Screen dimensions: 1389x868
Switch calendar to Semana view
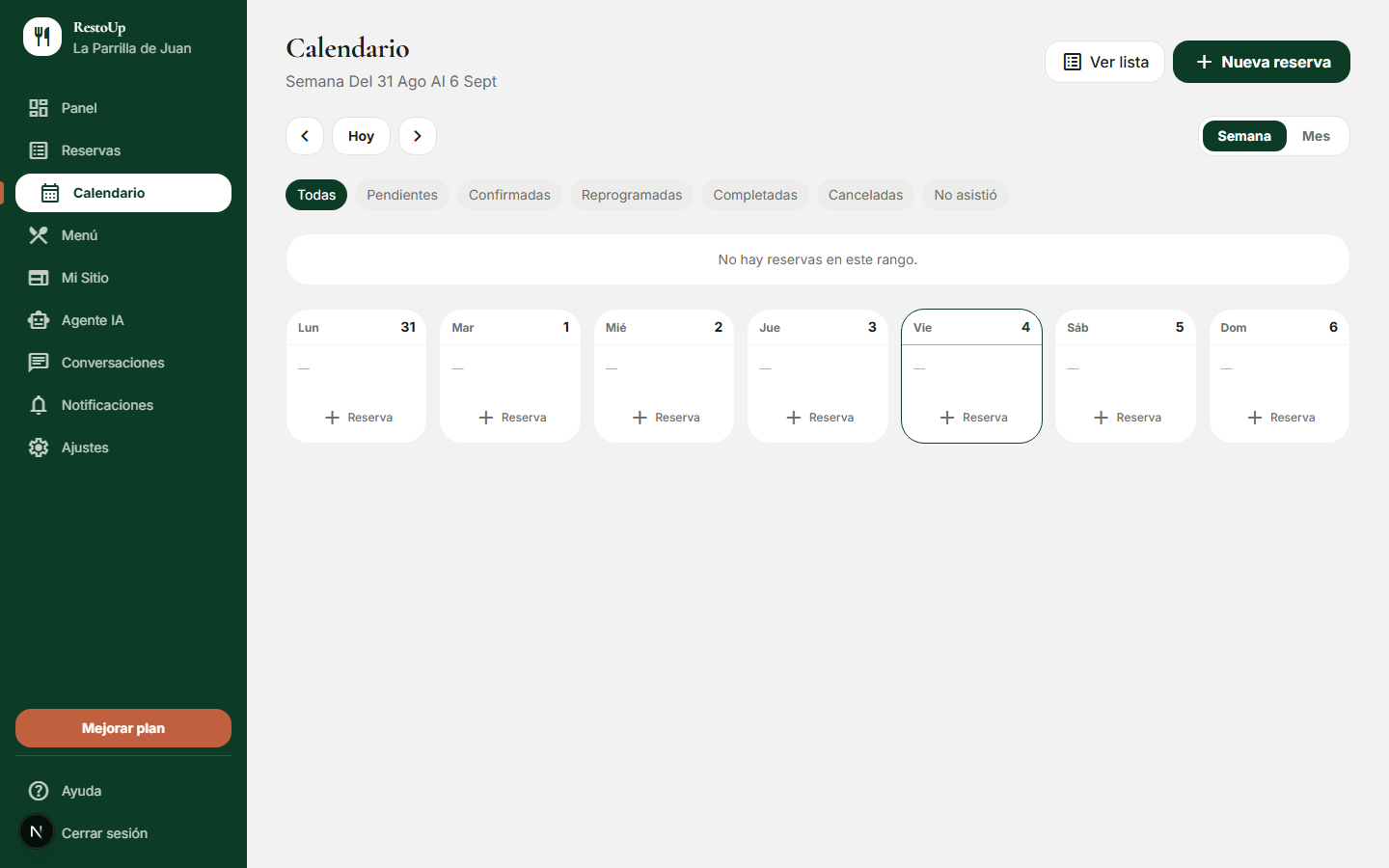coord(1244,136)
